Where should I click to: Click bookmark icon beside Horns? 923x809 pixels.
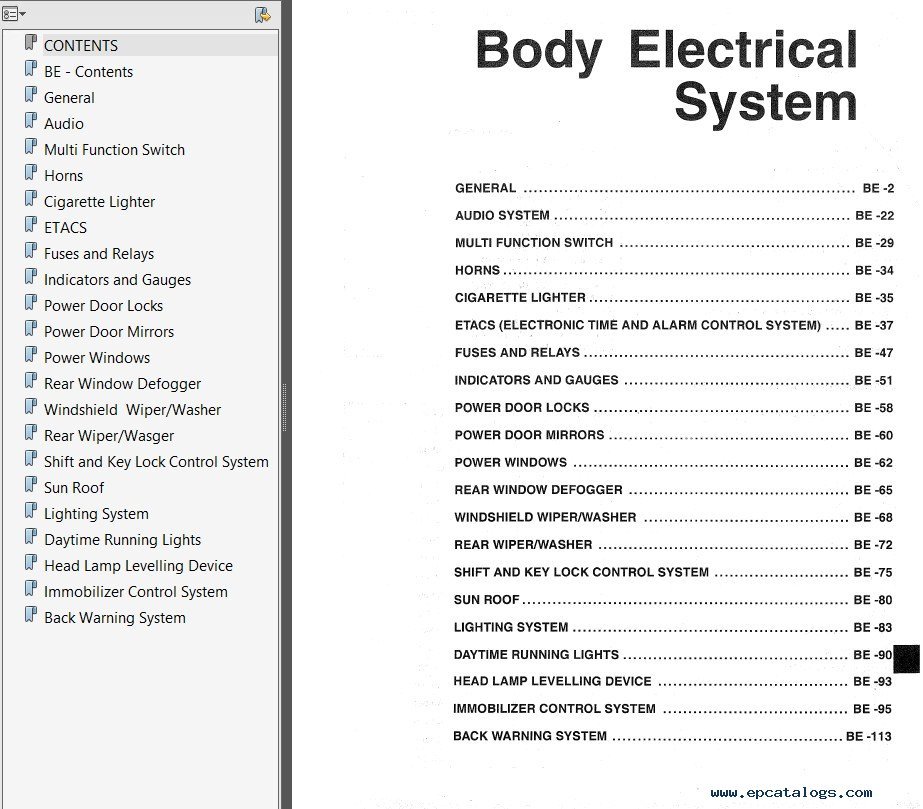(31, 173)
